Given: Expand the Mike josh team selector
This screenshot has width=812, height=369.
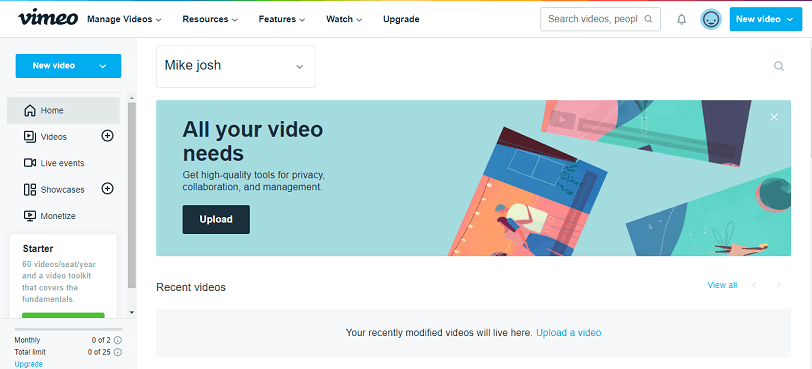Looking at the screenshot, I should [236, 66].
